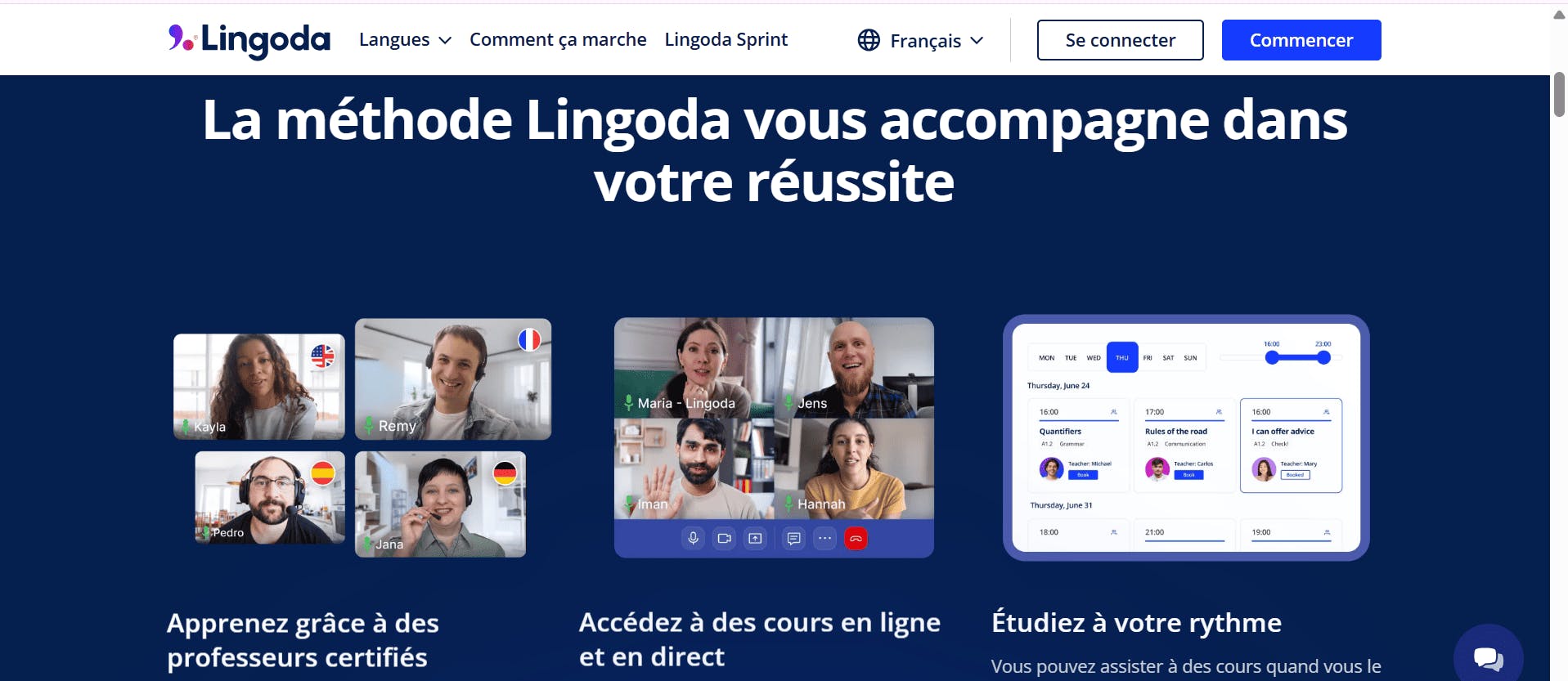The width and height of the screenshot is (1568, 681).
Task: Open the Français language selector
Action: (x=920, y=40)
